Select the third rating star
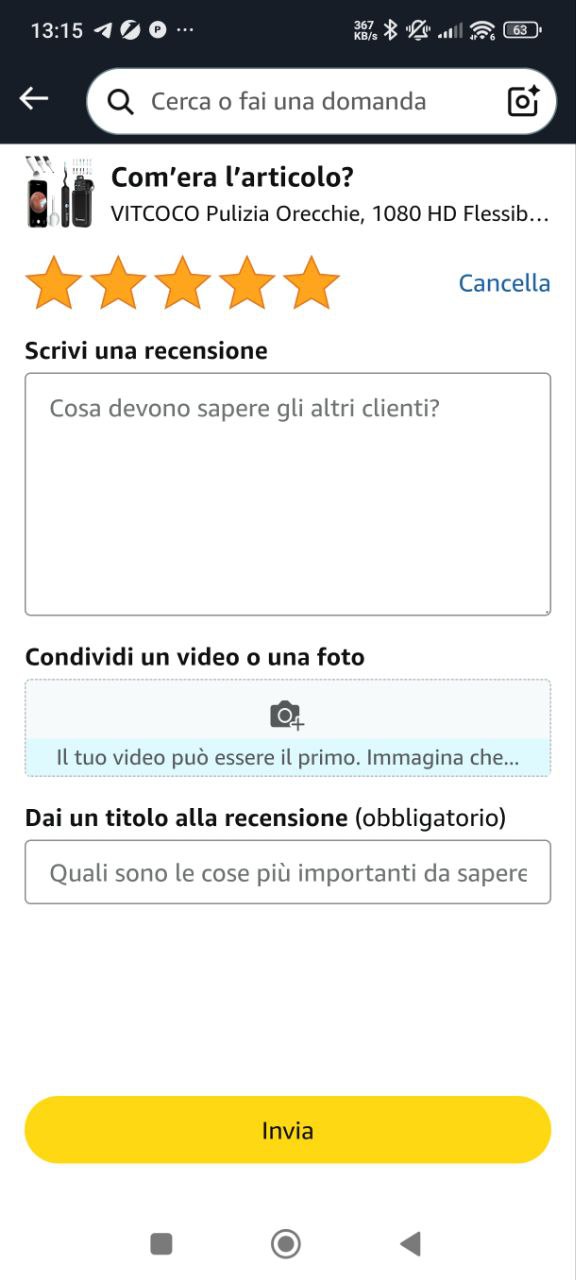Viewport: 576px width, 1280px height. point(183,283)
